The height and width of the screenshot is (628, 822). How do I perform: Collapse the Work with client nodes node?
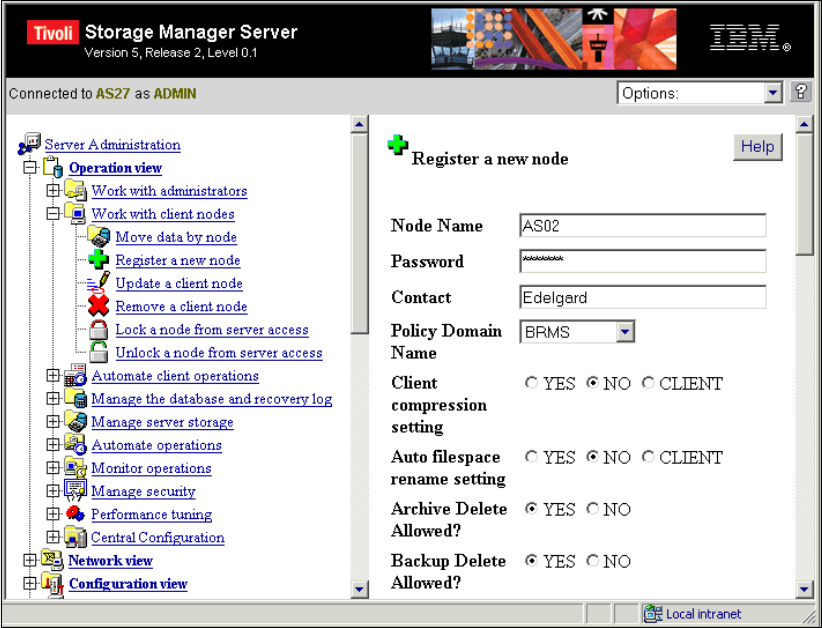click(x=52, y=213)
